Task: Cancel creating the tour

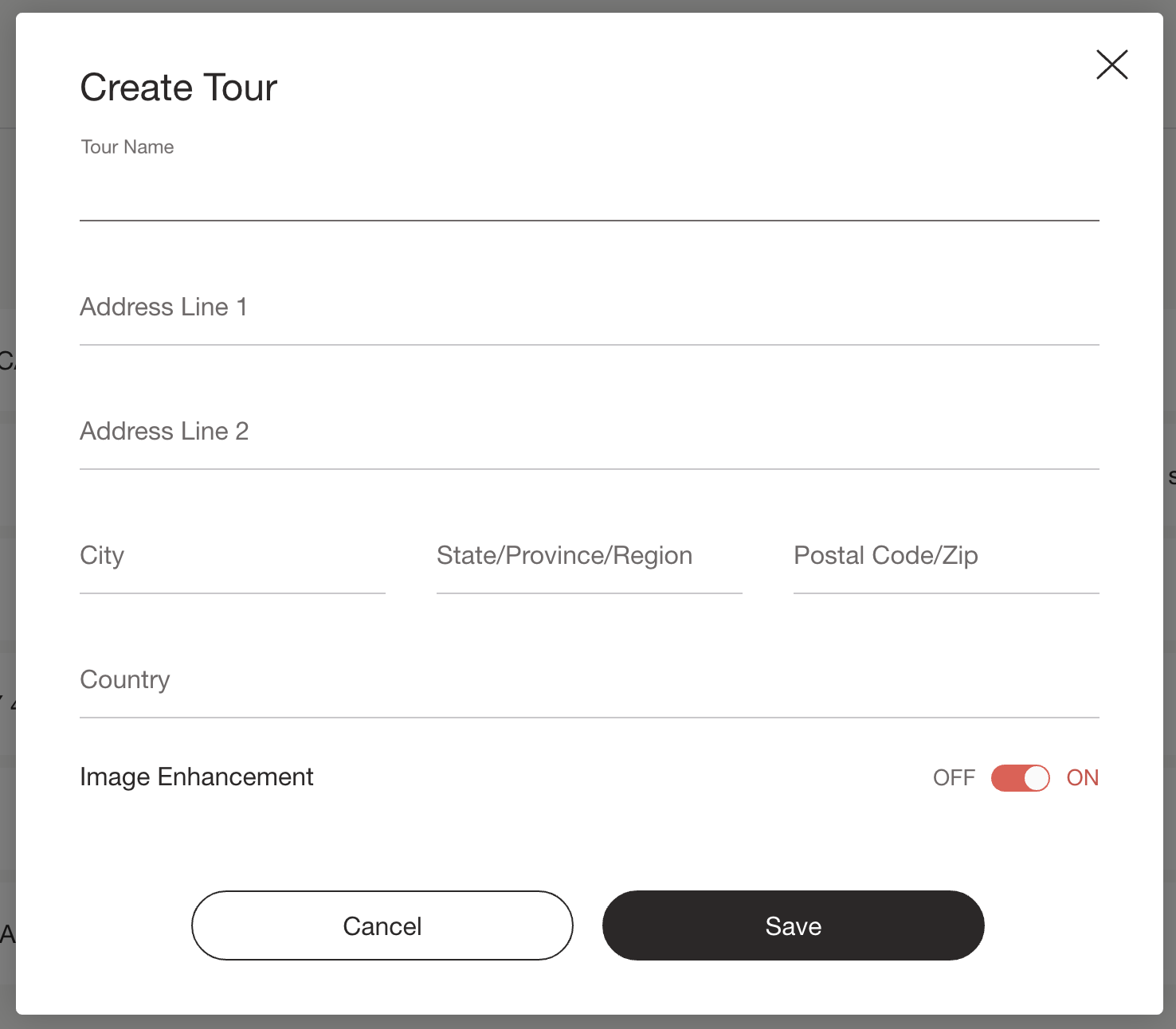Action: [x=382, y=925]
